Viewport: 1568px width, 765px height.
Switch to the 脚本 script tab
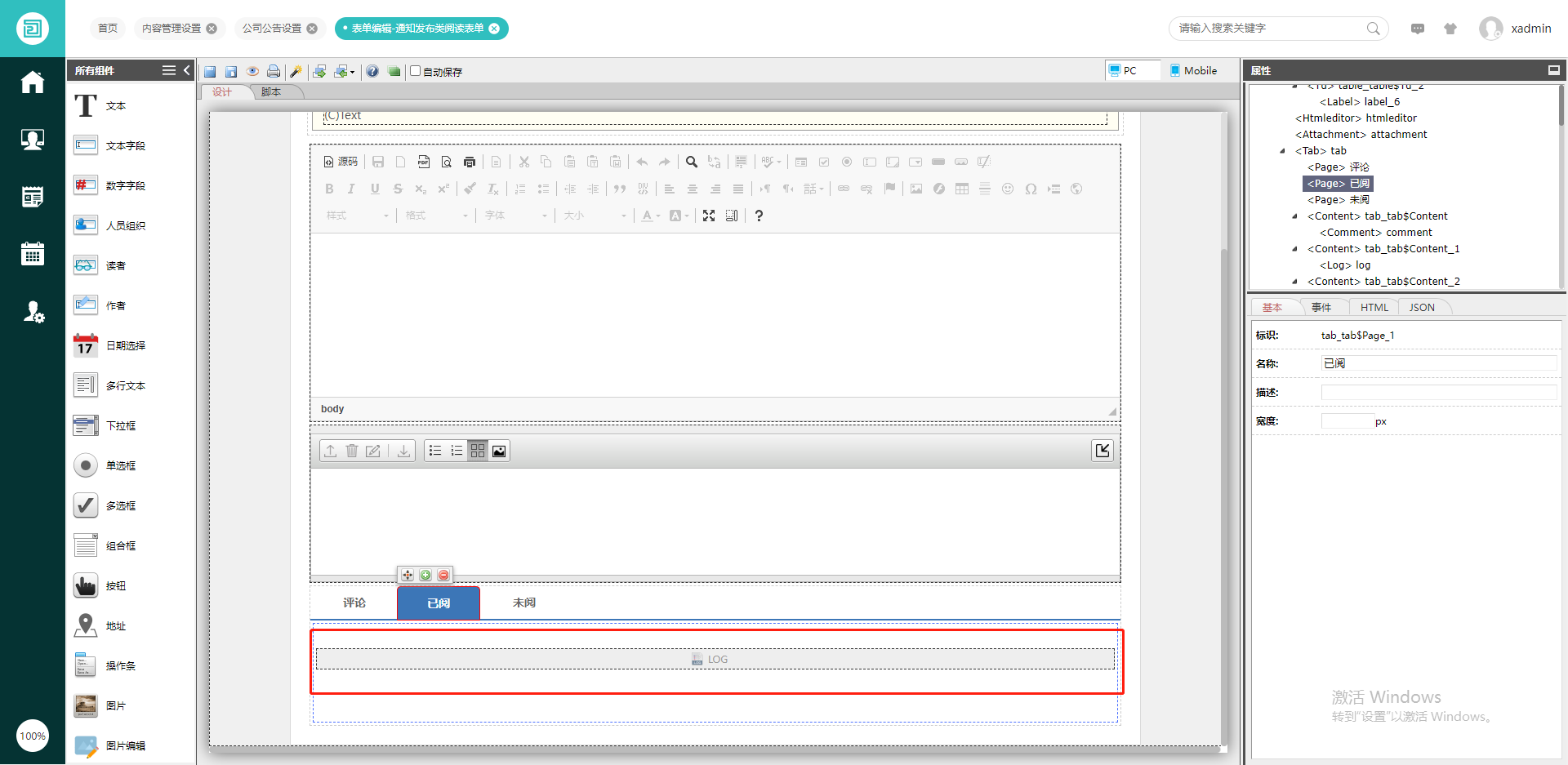click(271, 92)
